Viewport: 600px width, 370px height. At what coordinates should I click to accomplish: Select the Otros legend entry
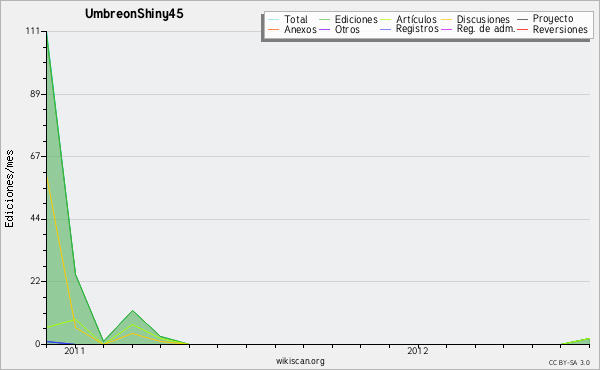pyautogui.click(x=347, y=29)
